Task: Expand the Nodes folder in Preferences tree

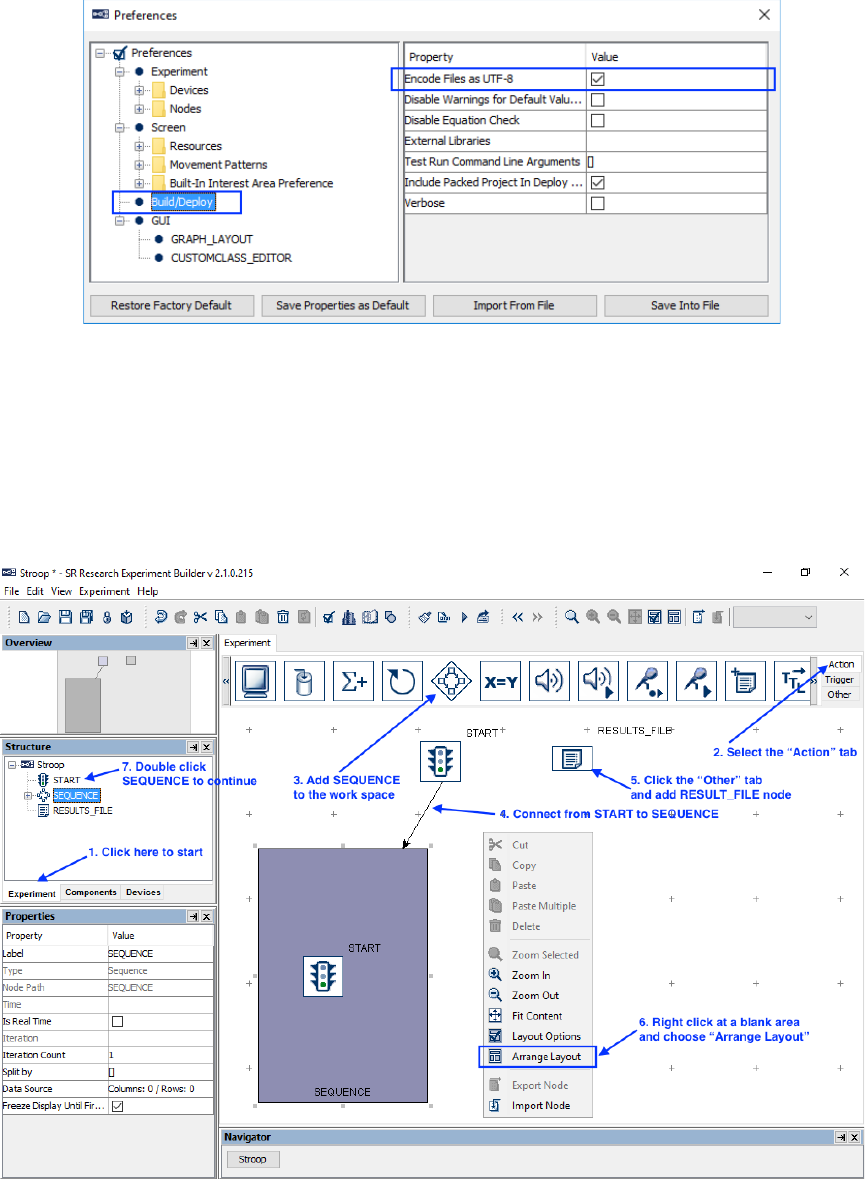Action: (139, 109)
